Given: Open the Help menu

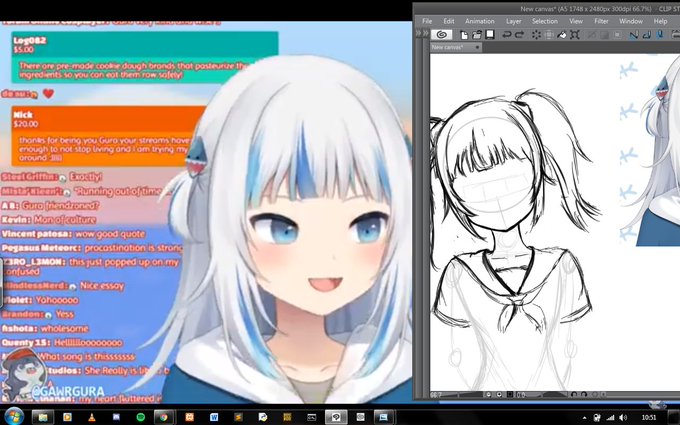Looking at the screenshot, I should pos(660,21).
